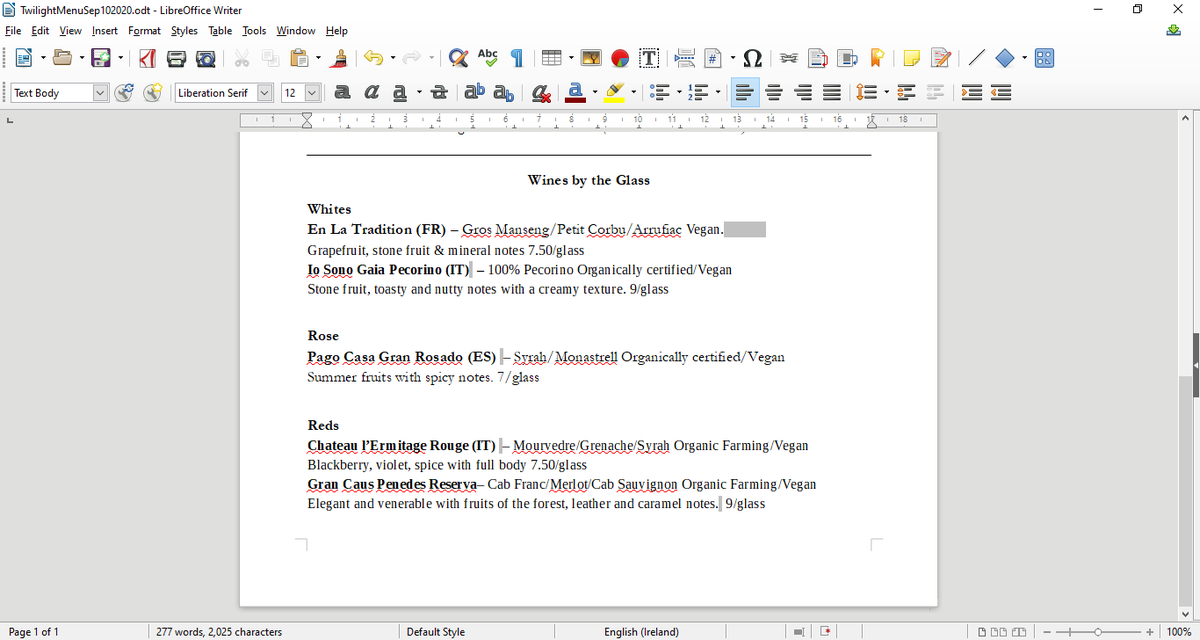Click Default Style in the status bar
1200x640 pixels.
pos(435,632)
